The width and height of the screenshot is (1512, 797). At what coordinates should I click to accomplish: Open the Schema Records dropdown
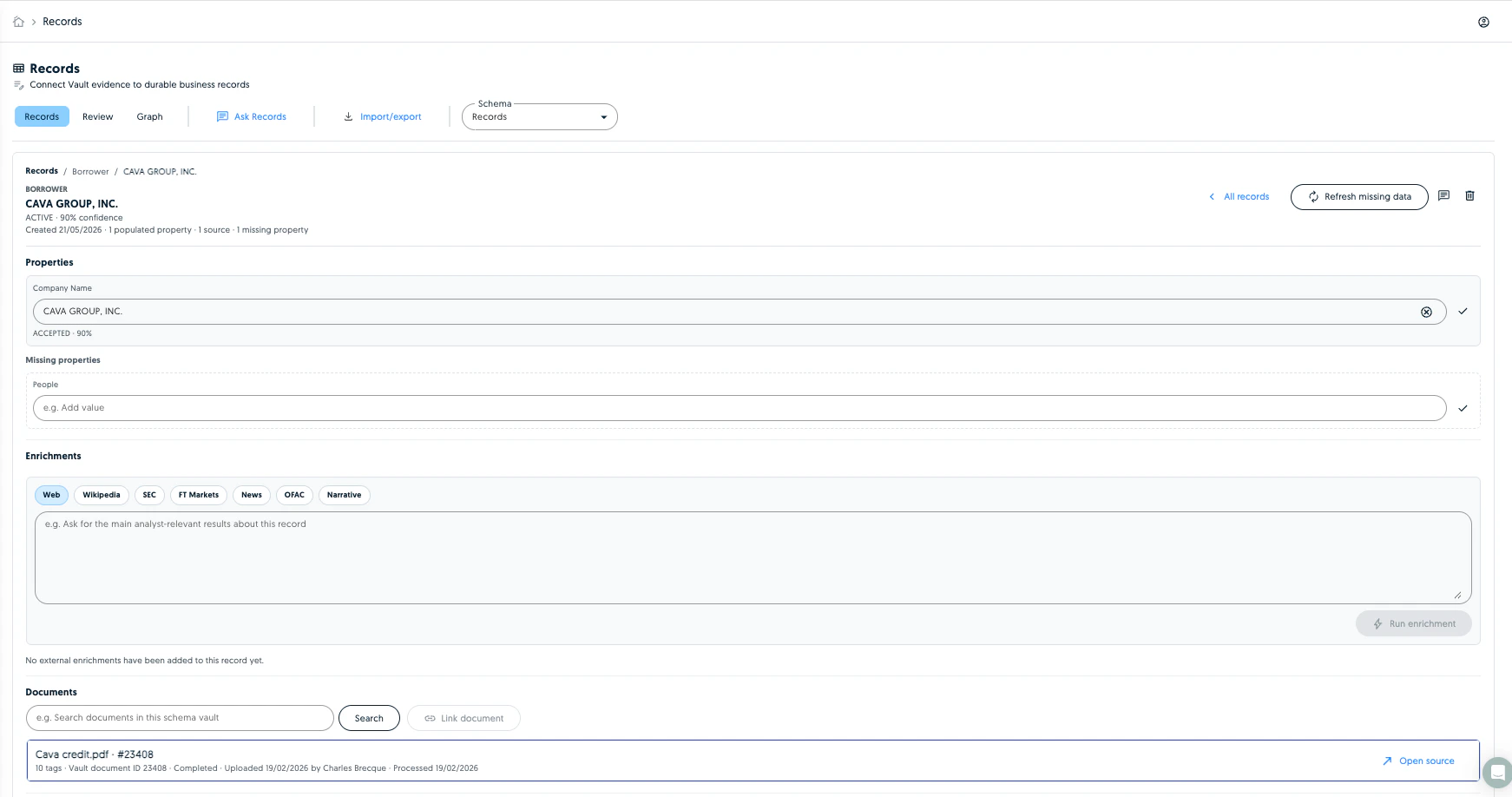tap(539, 116)
